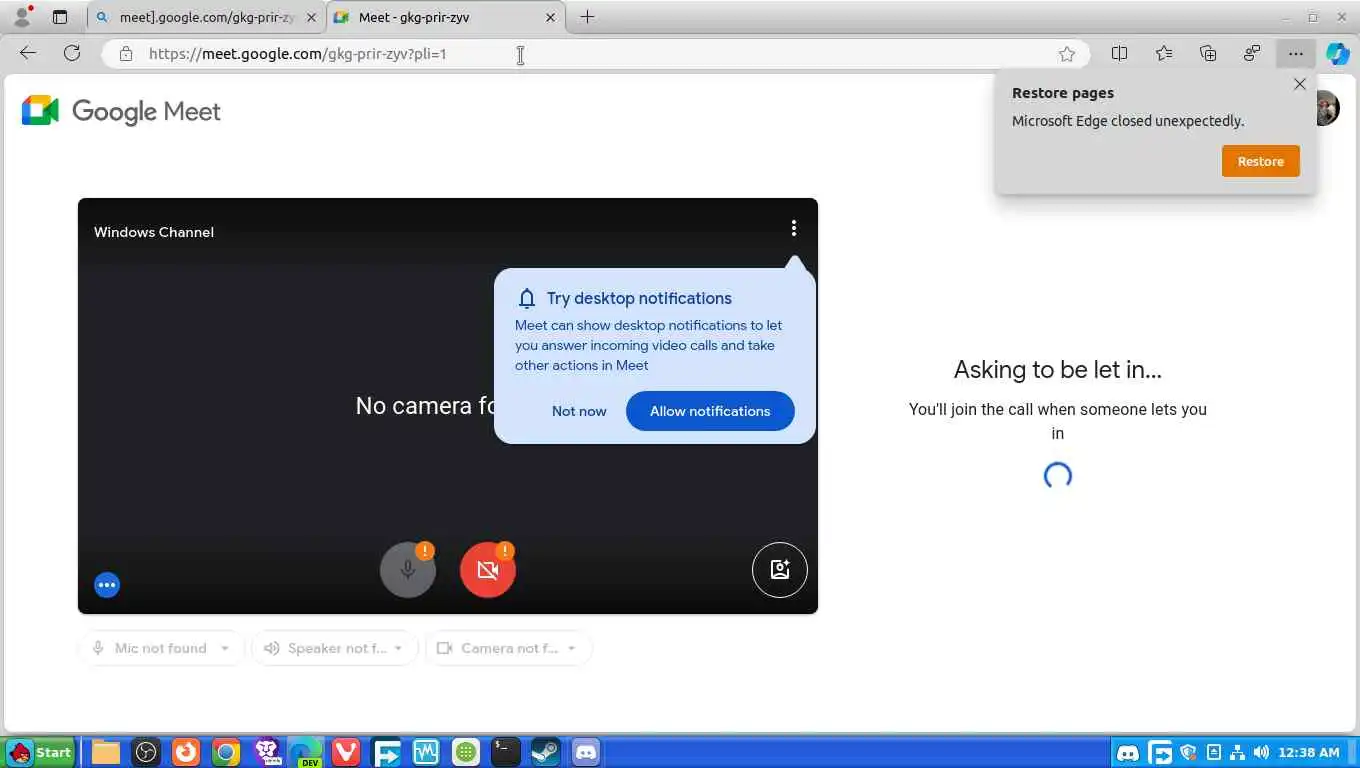Click the Google Meet logo
Viewport: 1360px width, 768px height.
coord(121,111)
